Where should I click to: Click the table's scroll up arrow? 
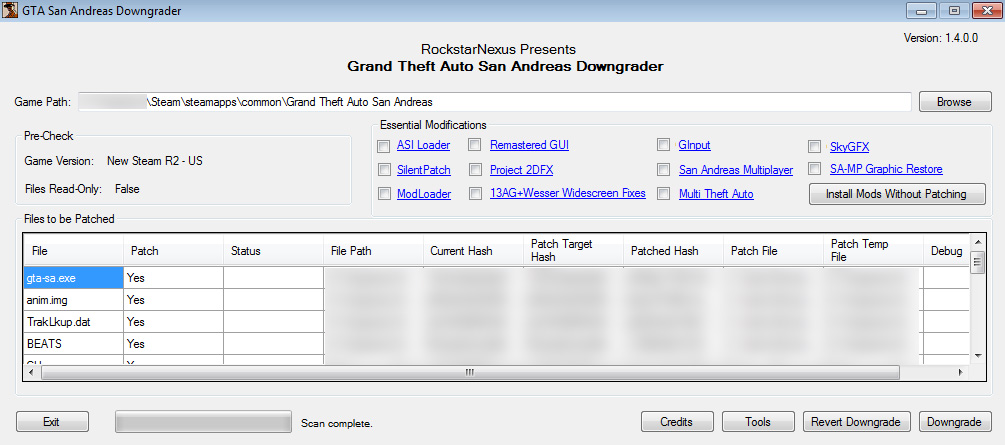(x=977, y=242)
